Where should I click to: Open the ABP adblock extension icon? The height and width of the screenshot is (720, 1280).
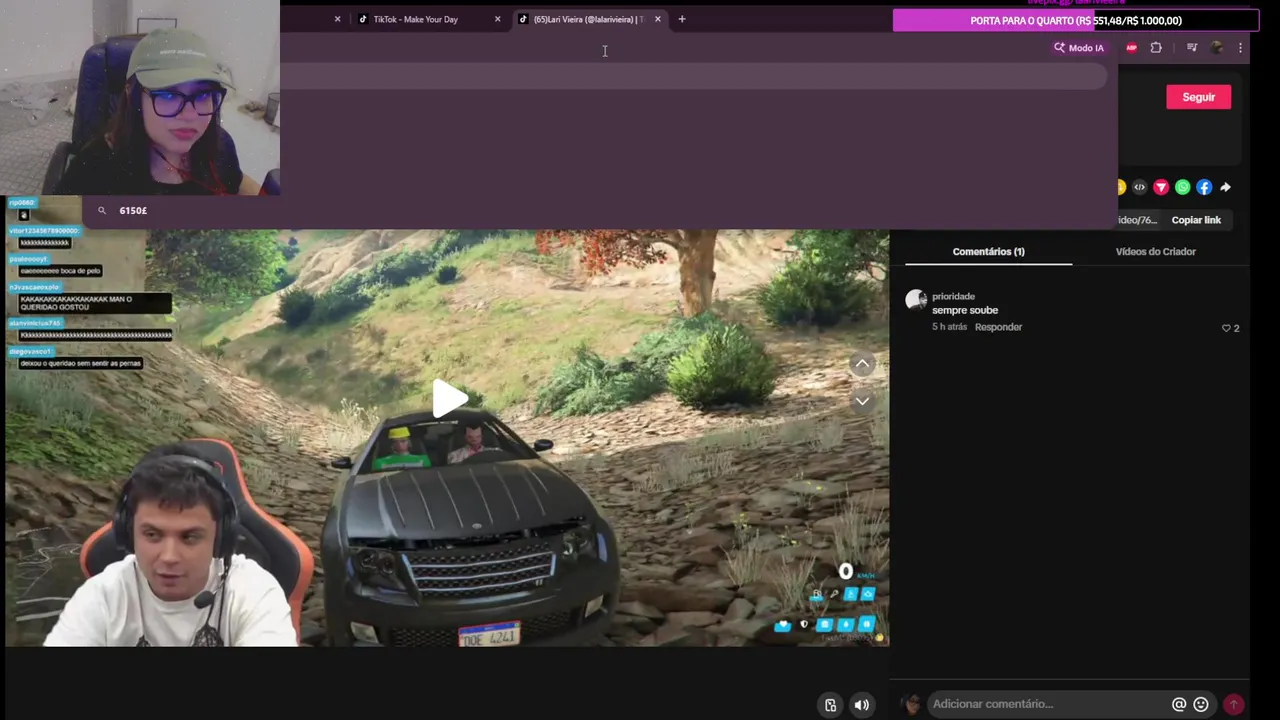click(1131, 48)
